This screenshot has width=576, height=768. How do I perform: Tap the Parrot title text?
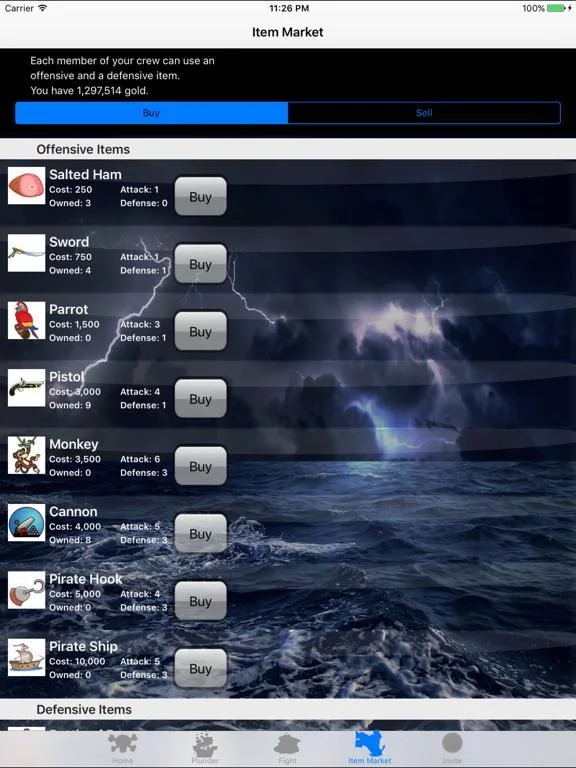click(69, 309)
